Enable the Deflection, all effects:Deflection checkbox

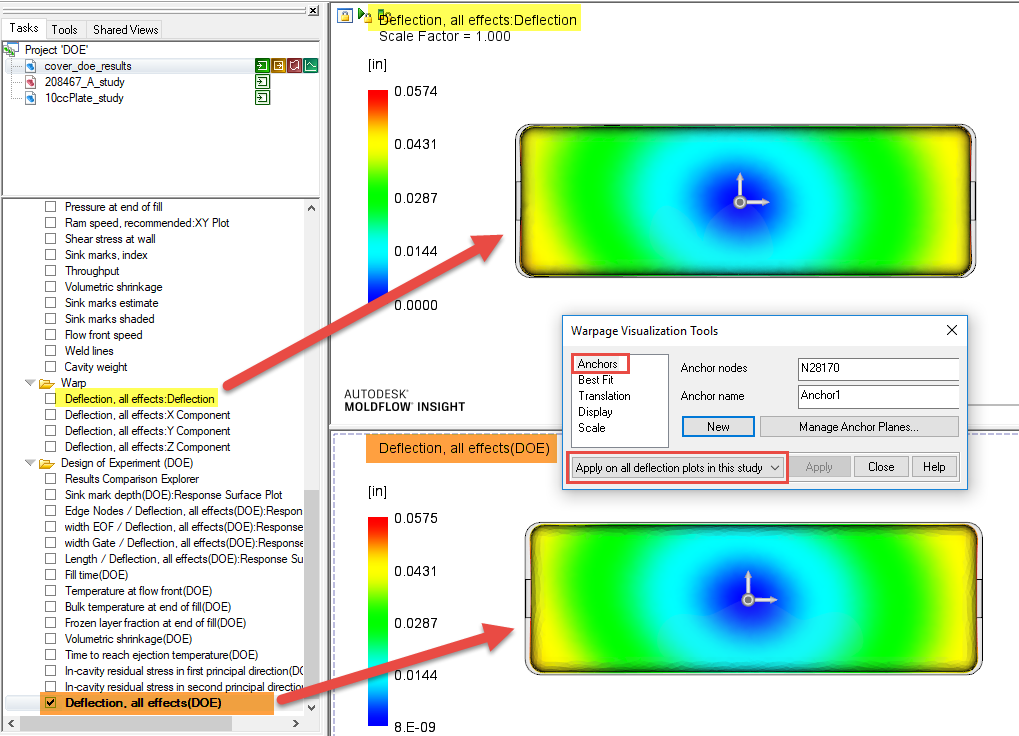tap(48, 399)
